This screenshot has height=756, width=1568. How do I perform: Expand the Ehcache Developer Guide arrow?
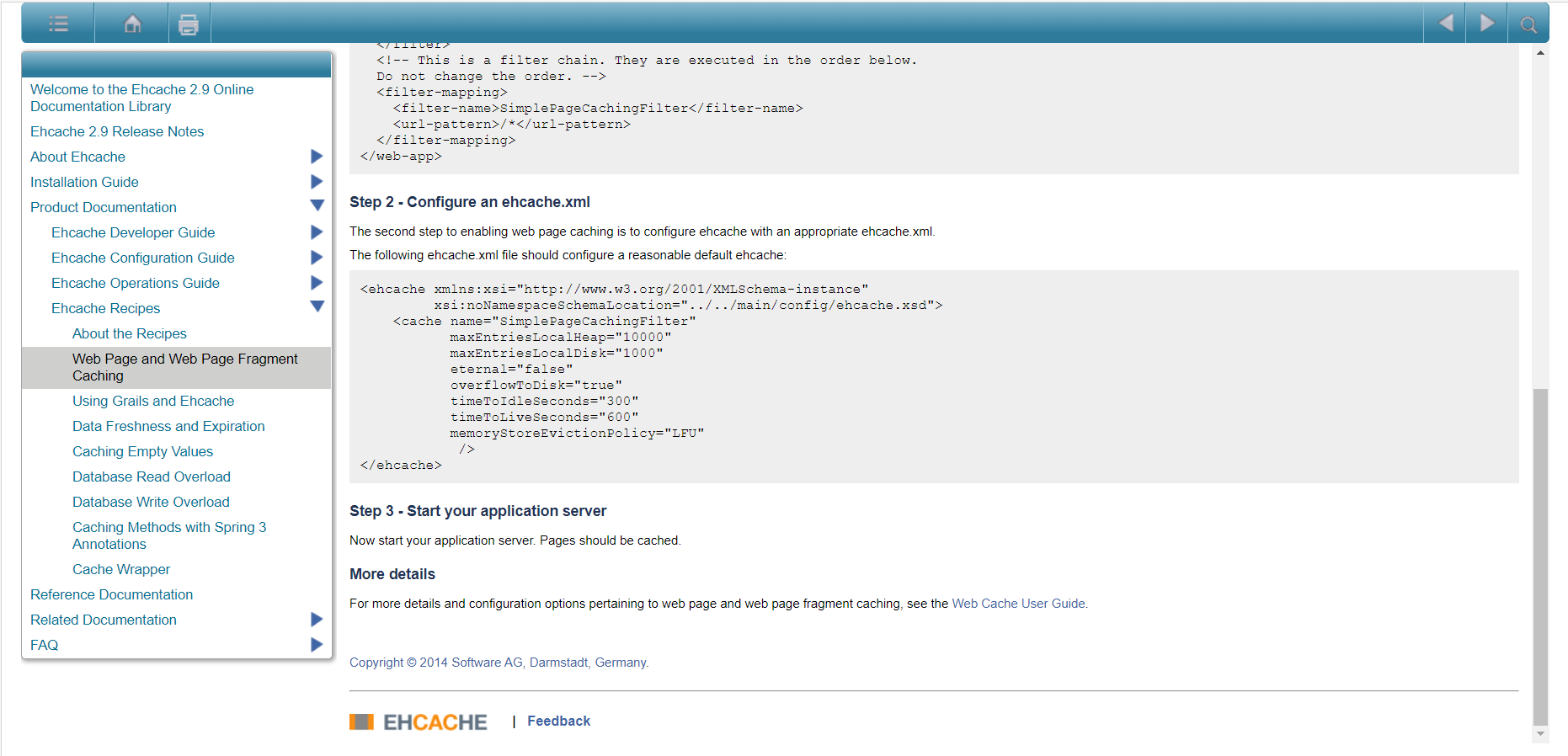point(317,232)
